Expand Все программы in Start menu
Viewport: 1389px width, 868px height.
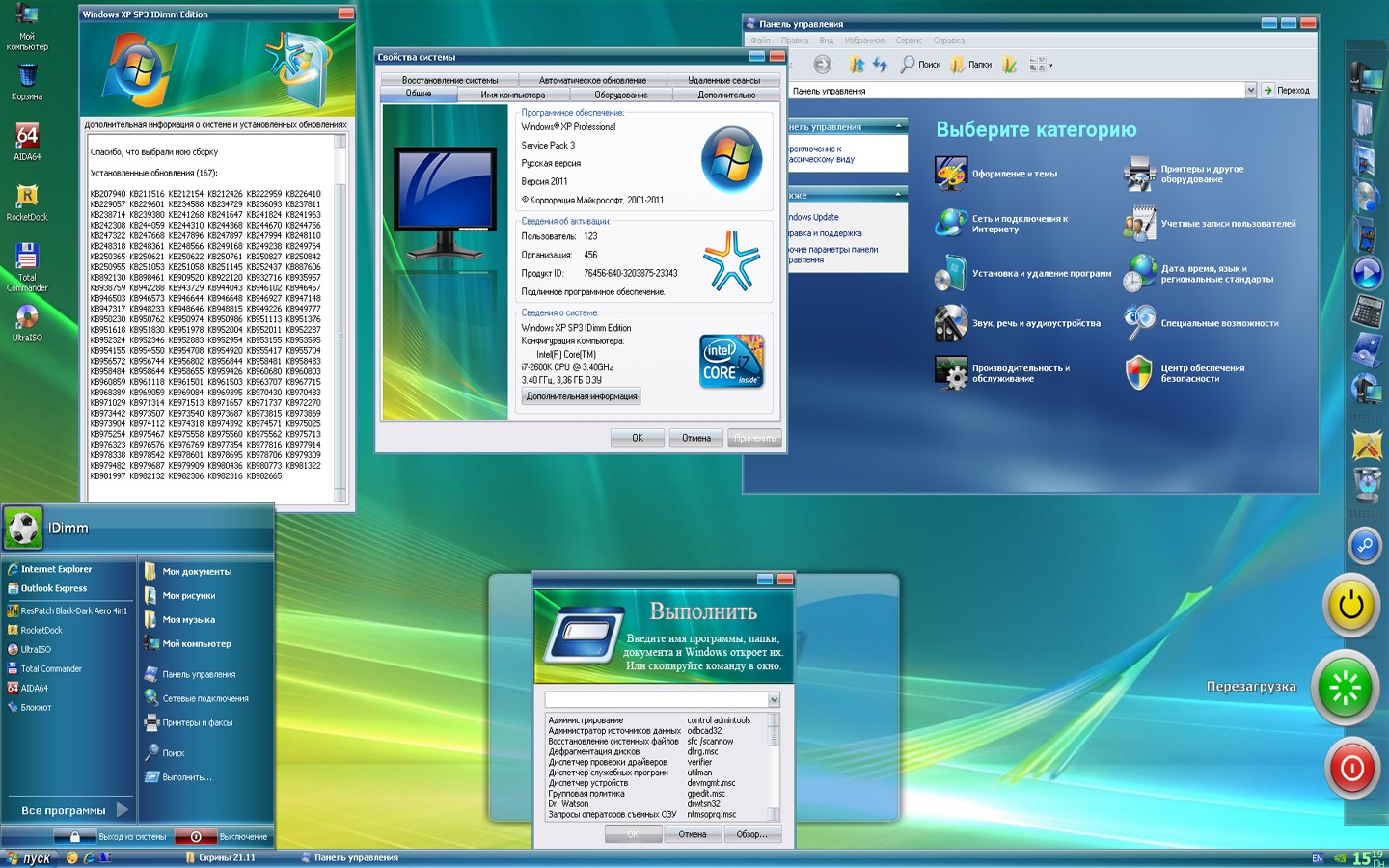click(74, 810)
